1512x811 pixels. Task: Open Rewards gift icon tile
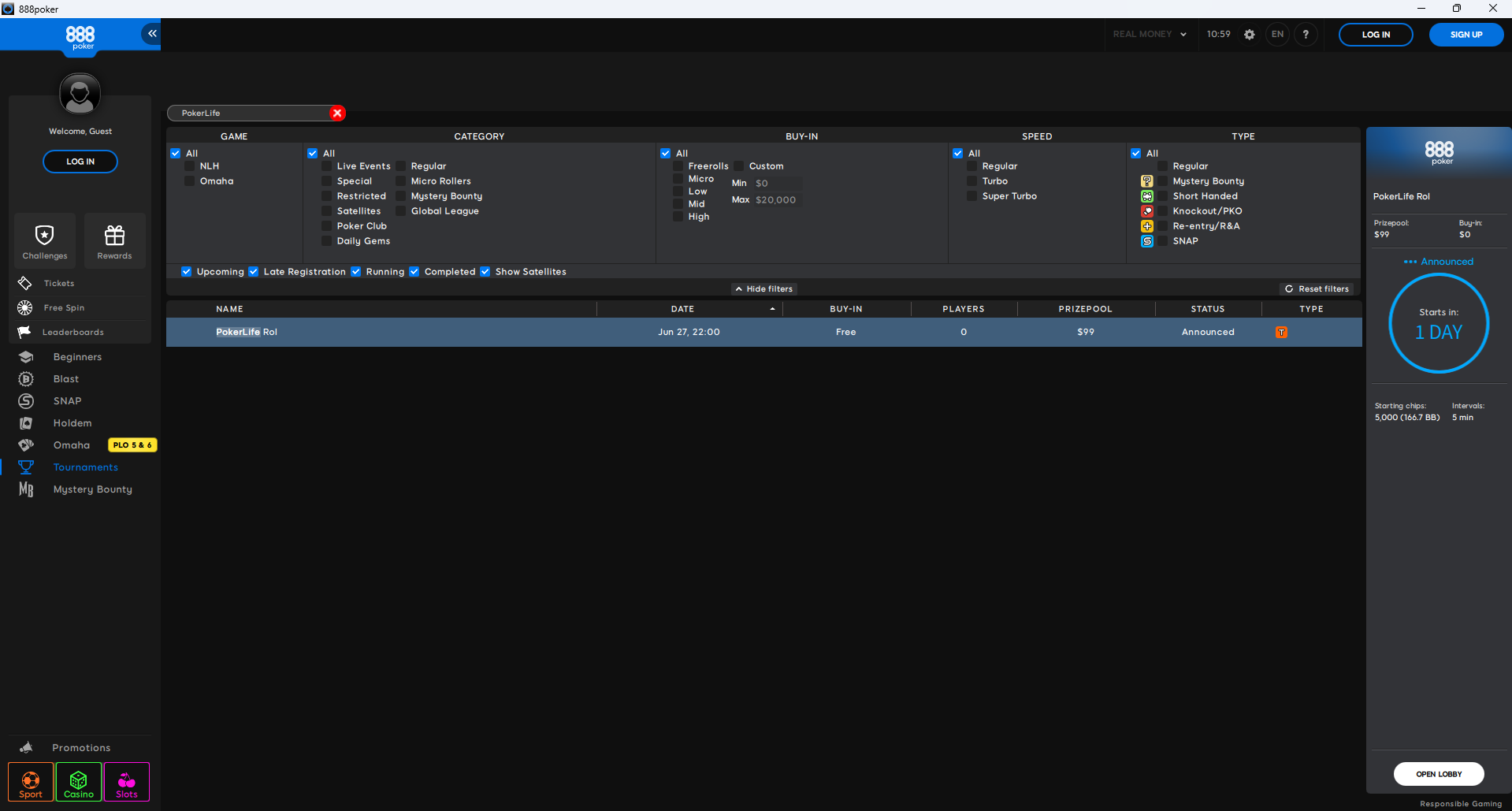115,240
